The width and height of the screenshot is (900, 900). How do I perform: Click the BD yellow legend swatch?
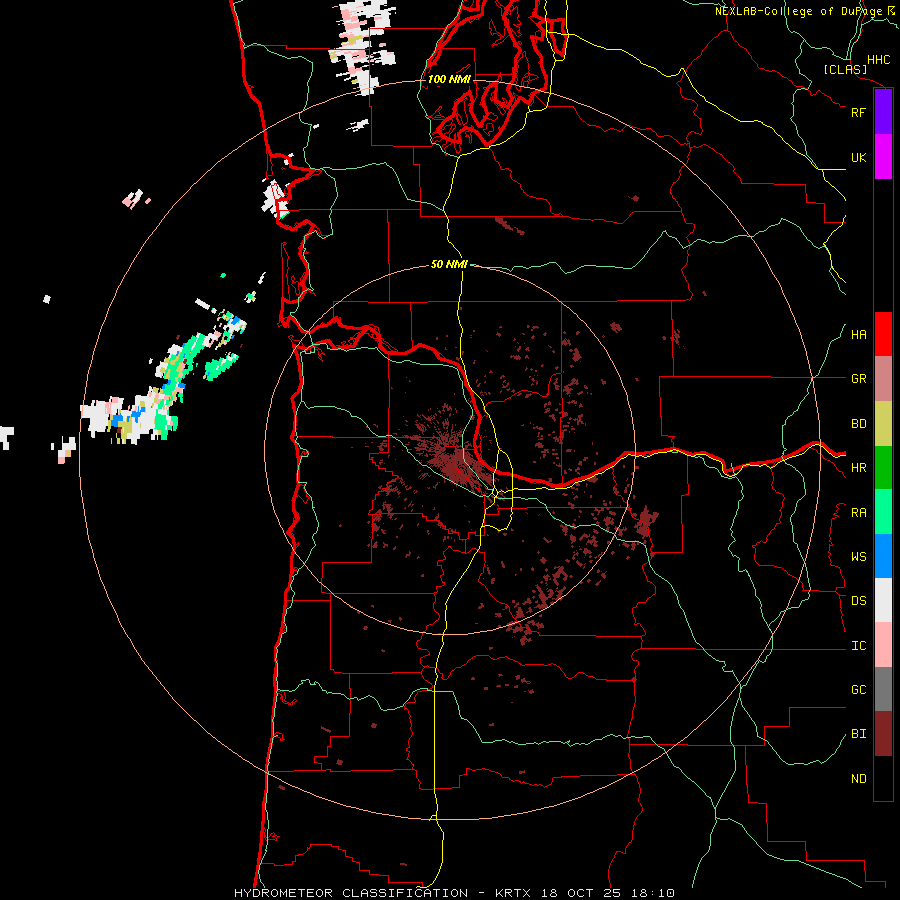click(883, 424)
